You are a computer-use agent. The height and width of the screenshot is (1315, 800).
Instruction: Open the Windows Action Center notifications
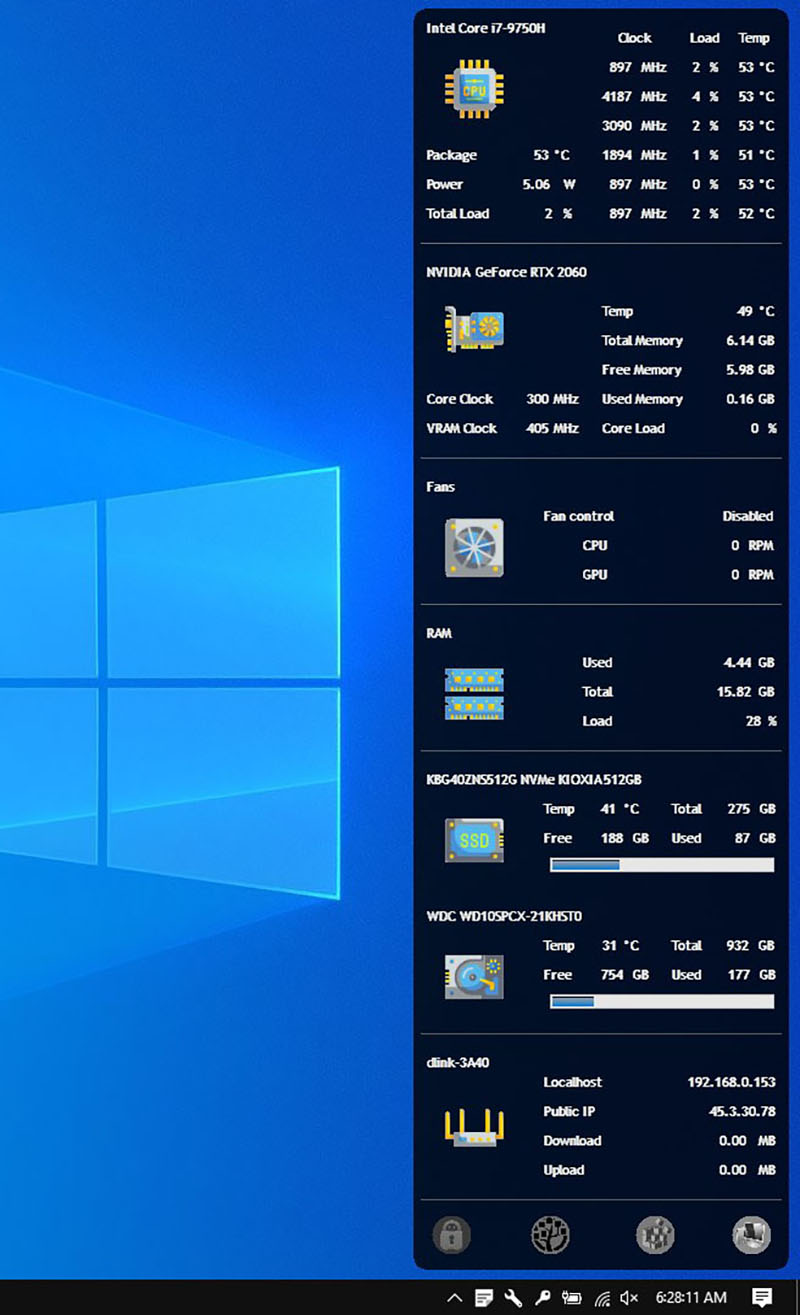click(x=762, y=1298)
